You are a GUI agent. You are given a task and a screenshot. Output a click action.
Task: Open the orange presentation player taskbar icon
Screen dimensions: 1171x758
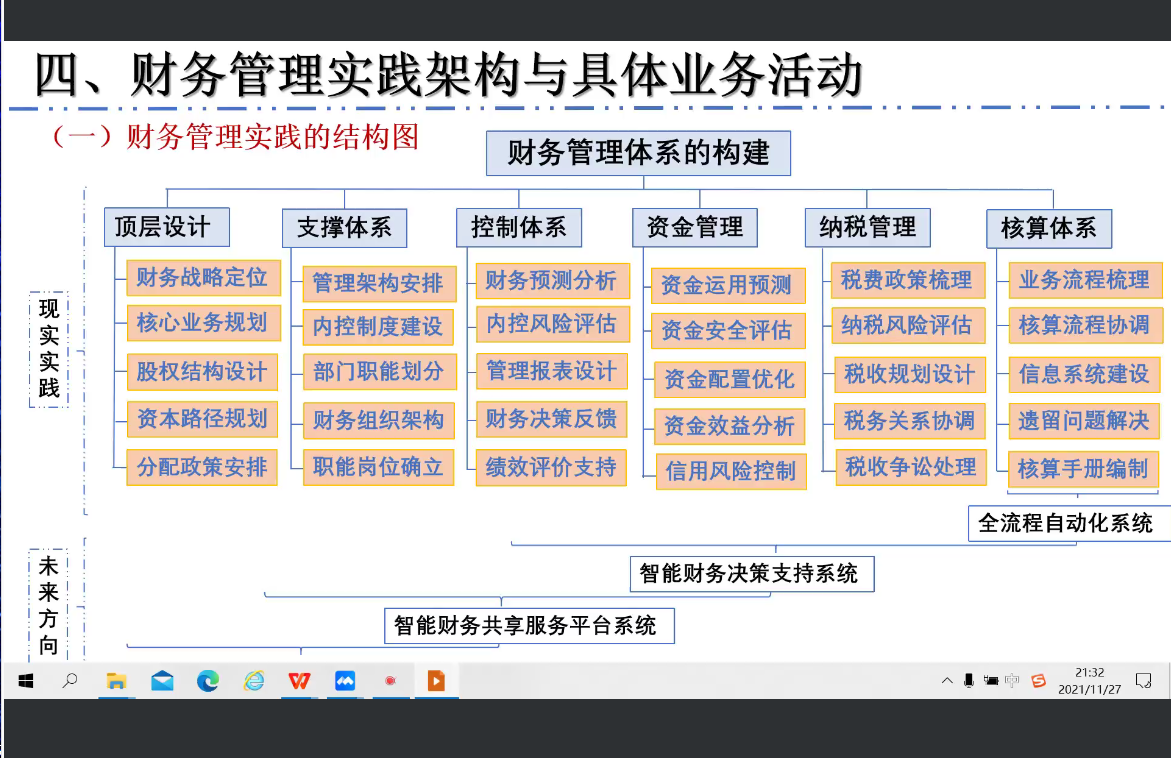pos(436,681)
